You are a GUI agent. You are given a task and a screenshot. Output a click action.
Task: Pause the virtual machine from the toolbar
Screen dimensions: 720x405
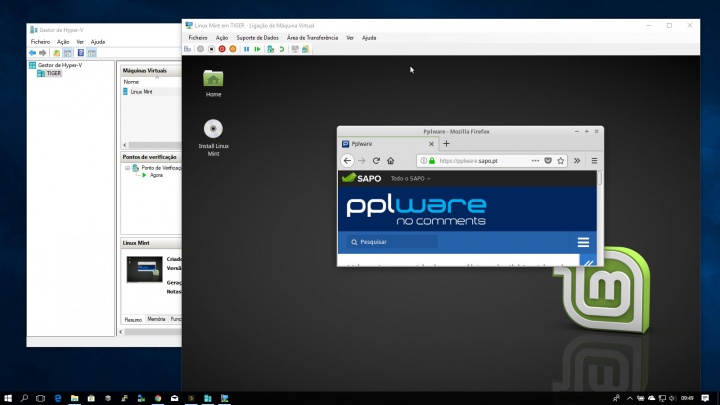[x=246, y=48]
